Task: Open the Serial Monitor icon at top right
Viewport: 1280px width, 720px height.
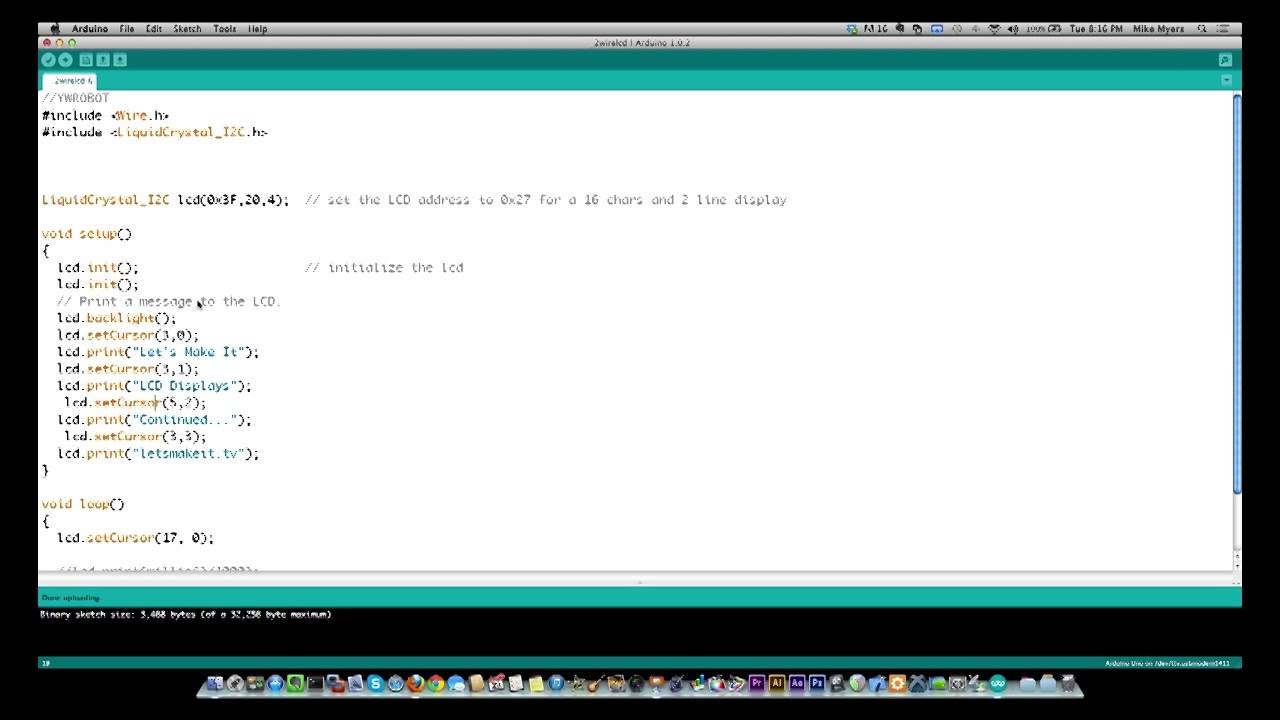Action: coord(1224,59)
